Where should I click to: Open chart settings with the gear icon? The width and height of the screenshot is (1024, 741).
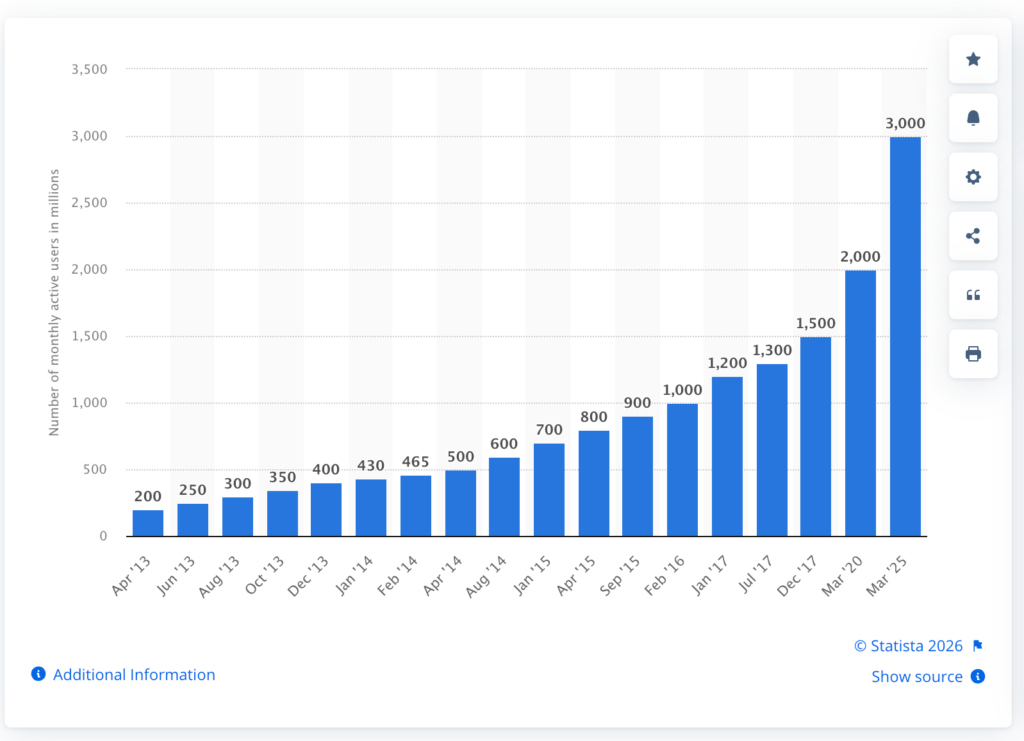[x=972, y=177]
